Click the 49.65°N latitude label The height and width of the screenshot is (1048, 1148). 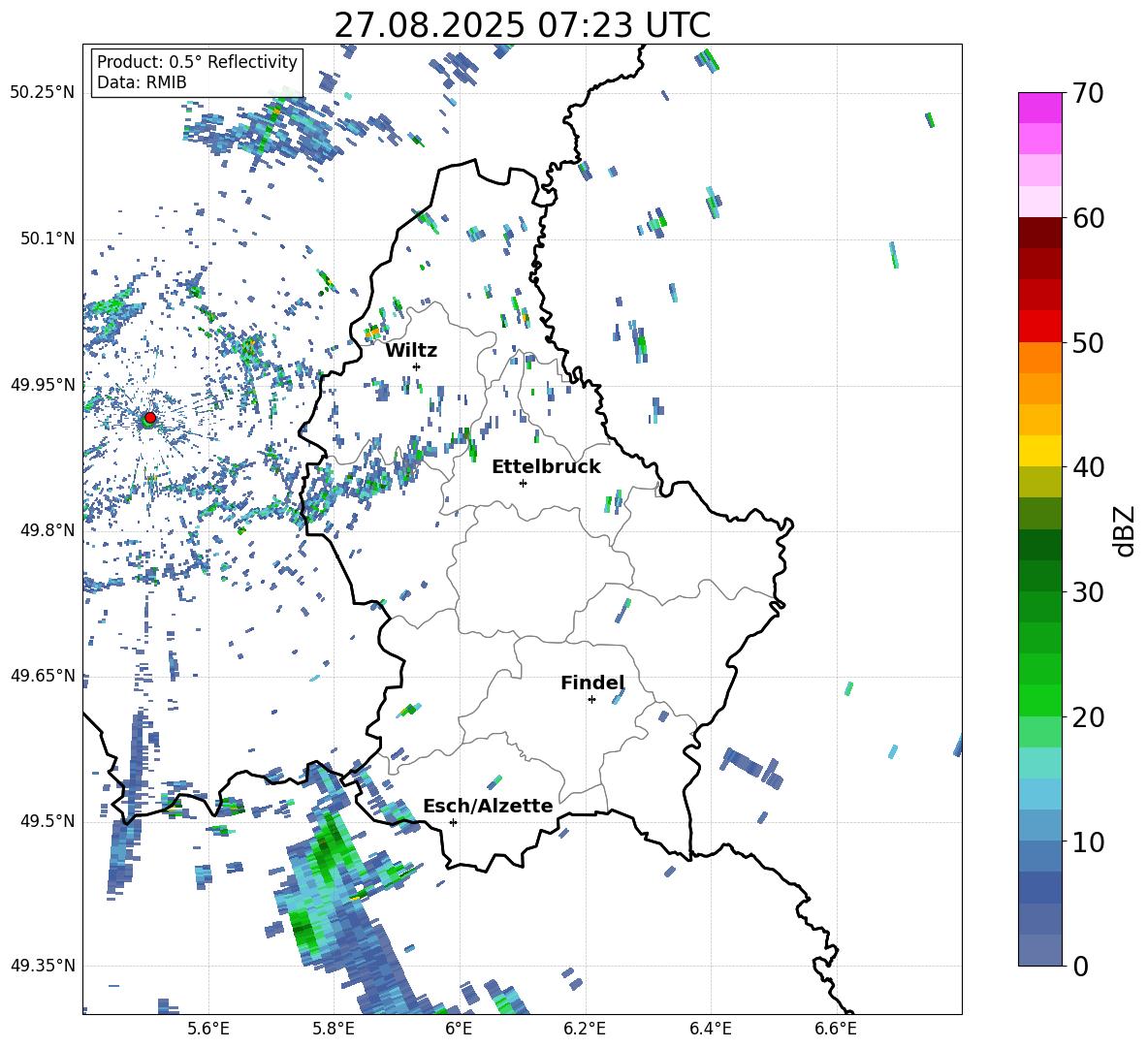[44, 675]
